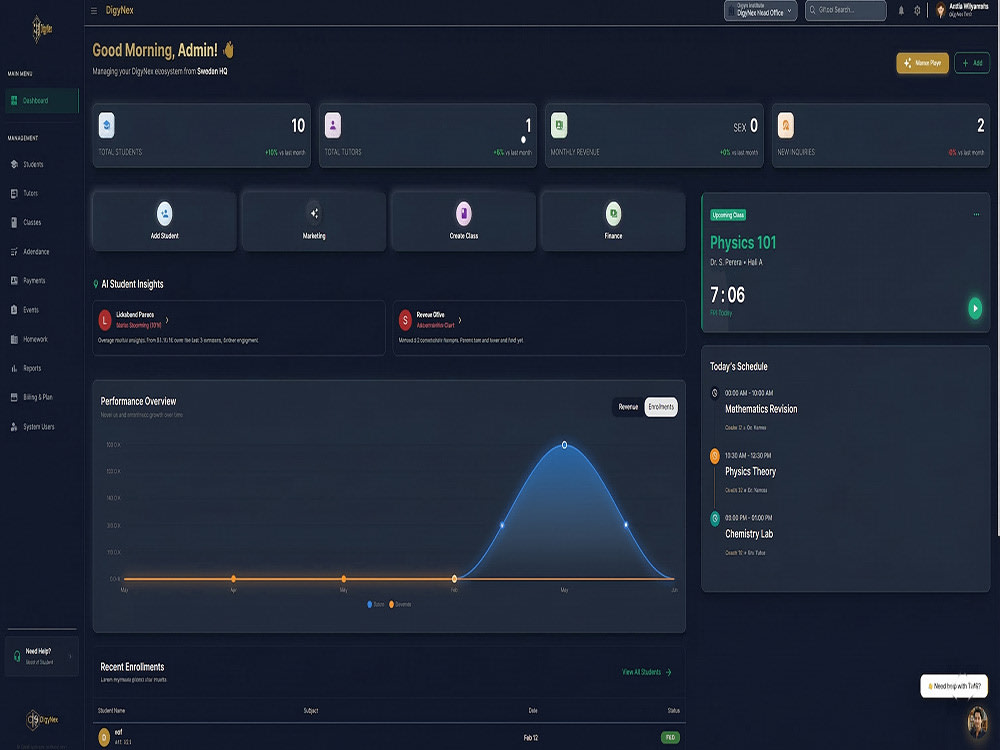
Task: Toggle the blue legend series
Action: tap(376, 605)
